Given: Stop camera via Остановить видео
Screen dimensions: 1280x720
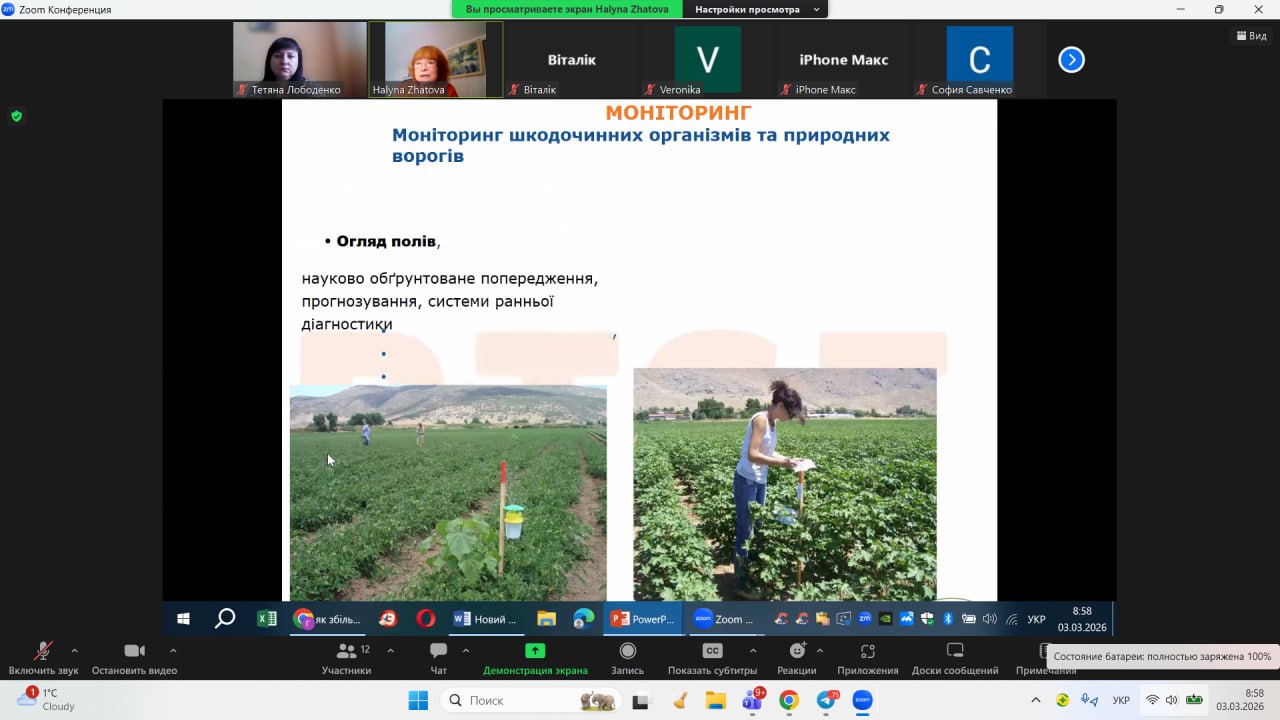Looking at the screenshot, I should (134, 652).
